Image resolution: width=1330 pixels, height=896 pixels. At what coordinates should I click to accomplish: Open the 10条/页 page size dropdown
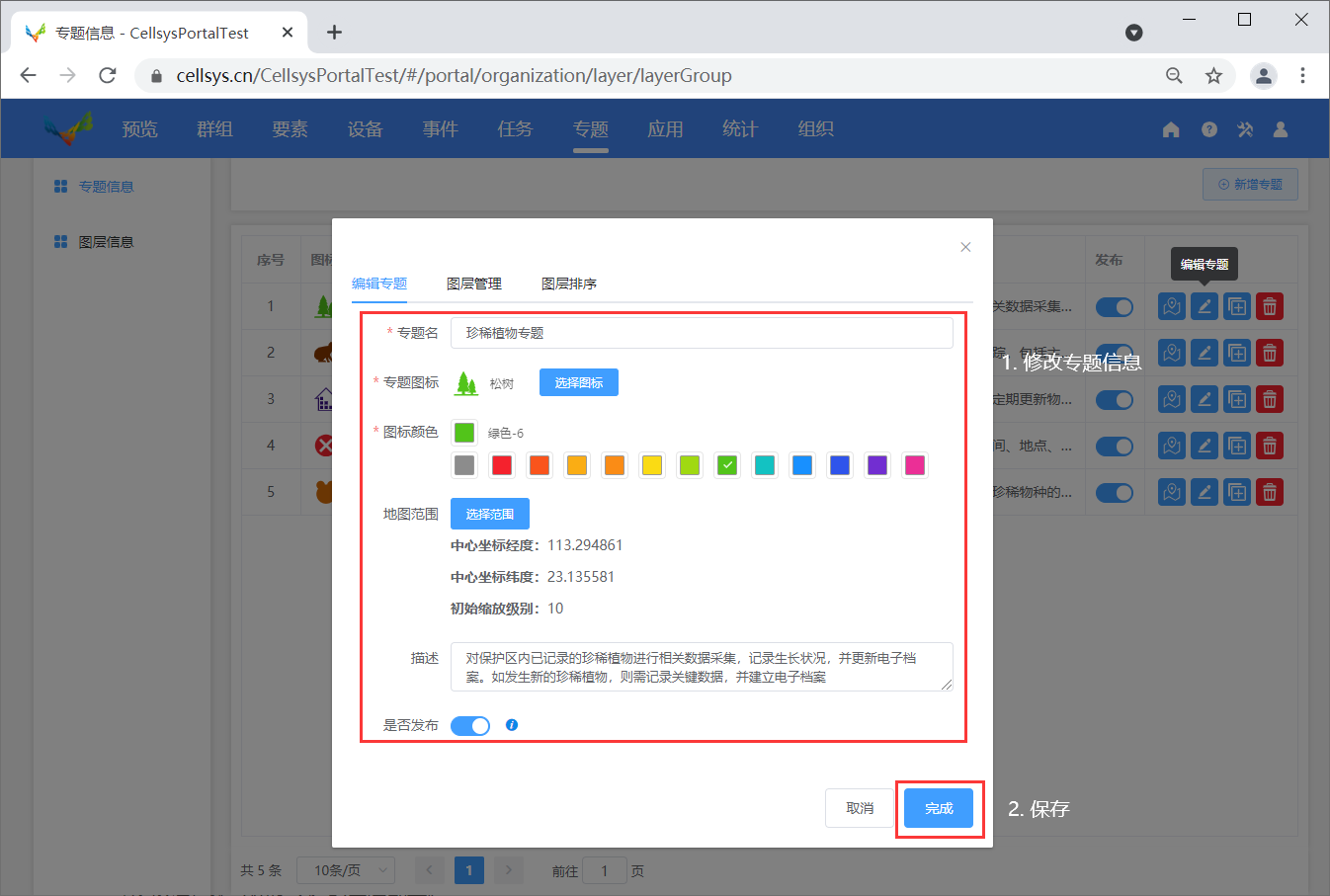coord(346,870)
